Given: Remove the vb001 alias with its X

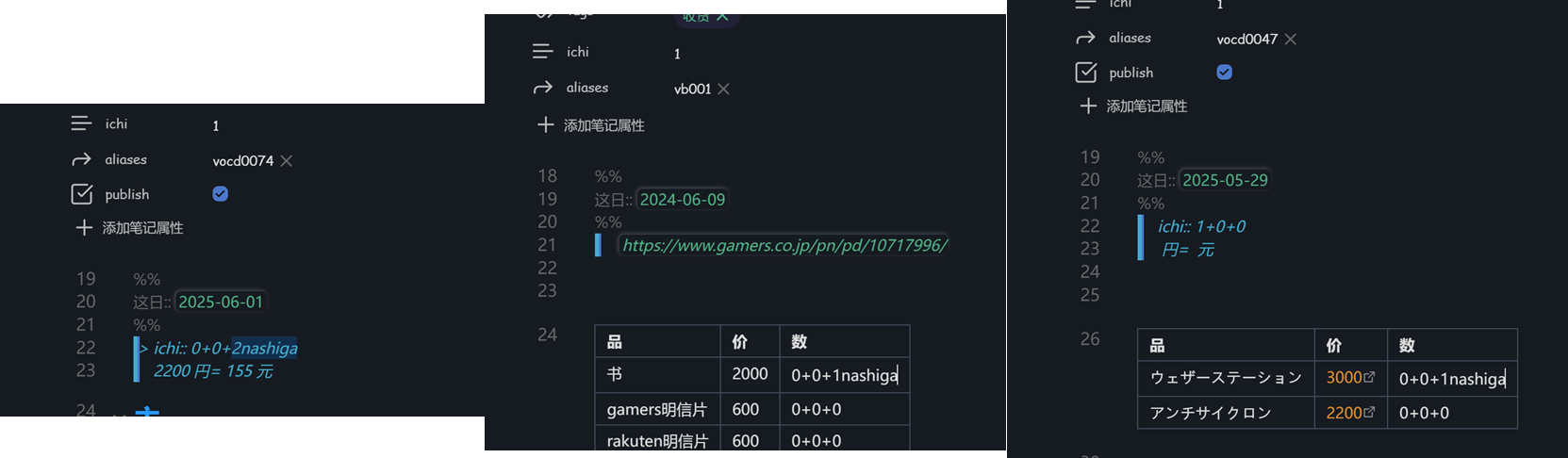Looking at the screenshot, I should click(723, 89).
